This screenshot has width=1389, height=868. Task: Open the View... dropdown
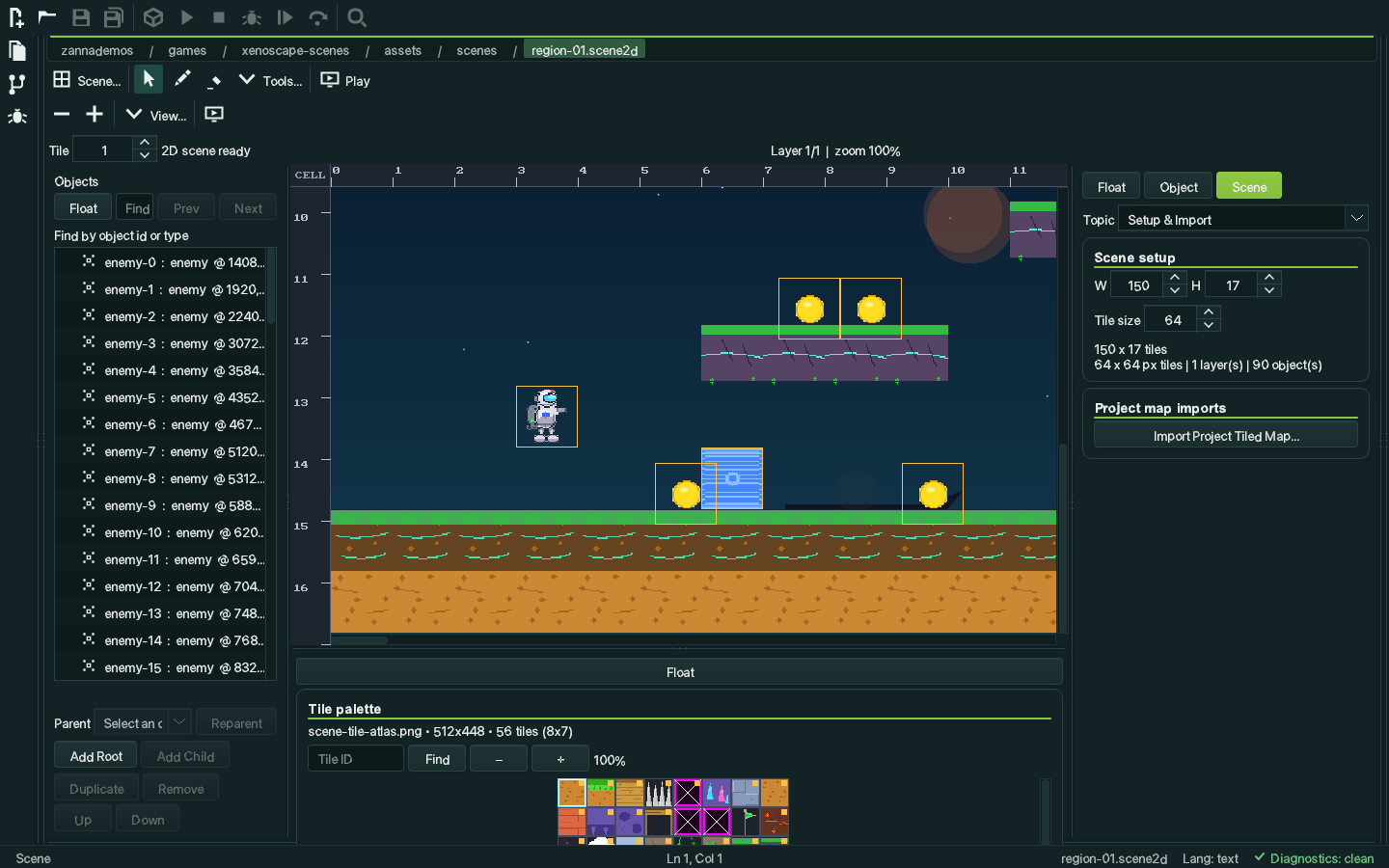coord(156,115)
